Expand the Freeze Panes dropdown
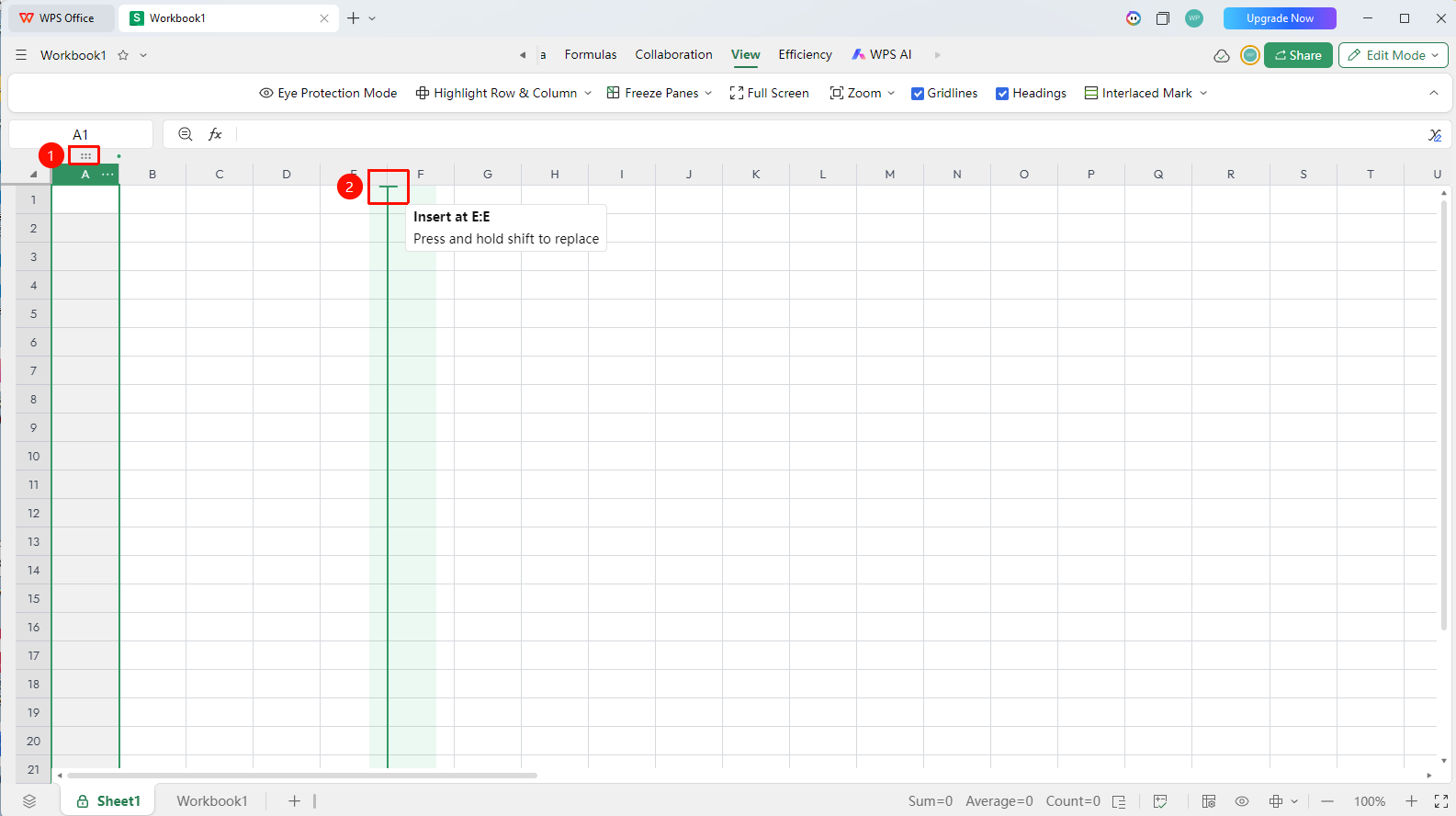 (708, 93)
